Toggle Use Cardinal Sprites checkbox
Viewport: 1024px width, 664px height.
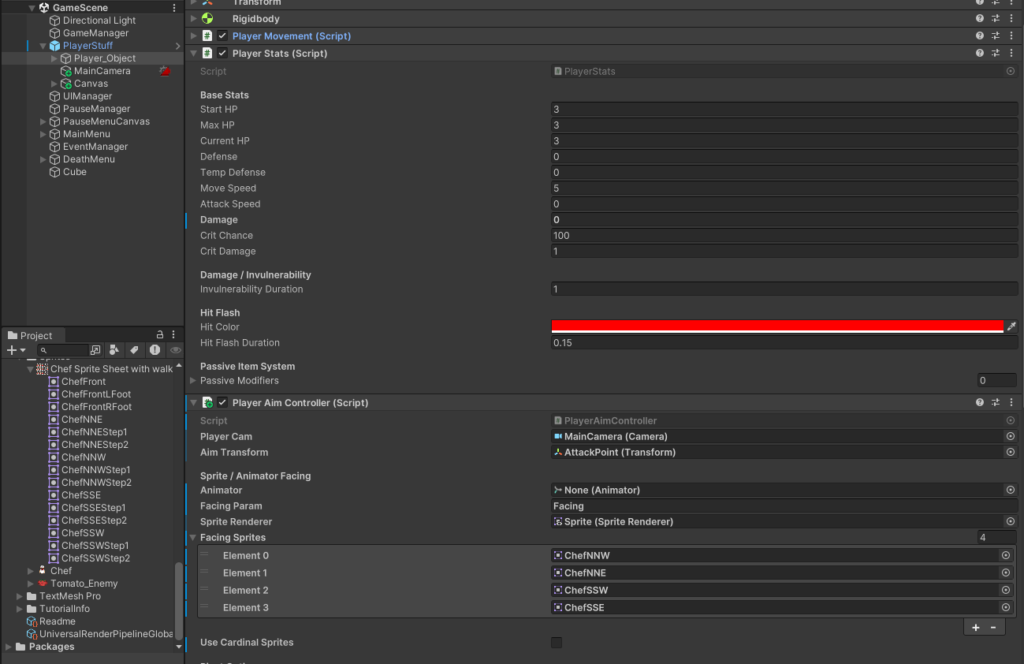coord(557,642)
